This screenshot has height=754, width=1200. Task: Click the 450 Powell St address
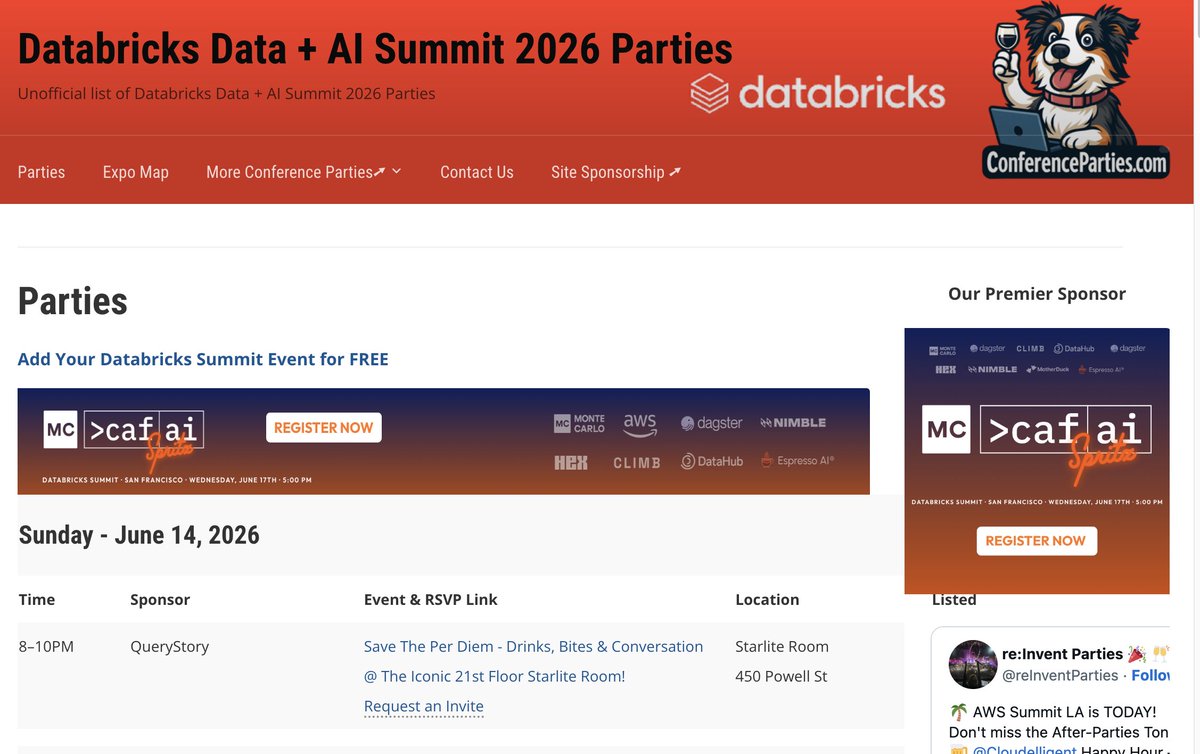click(781, 677)
